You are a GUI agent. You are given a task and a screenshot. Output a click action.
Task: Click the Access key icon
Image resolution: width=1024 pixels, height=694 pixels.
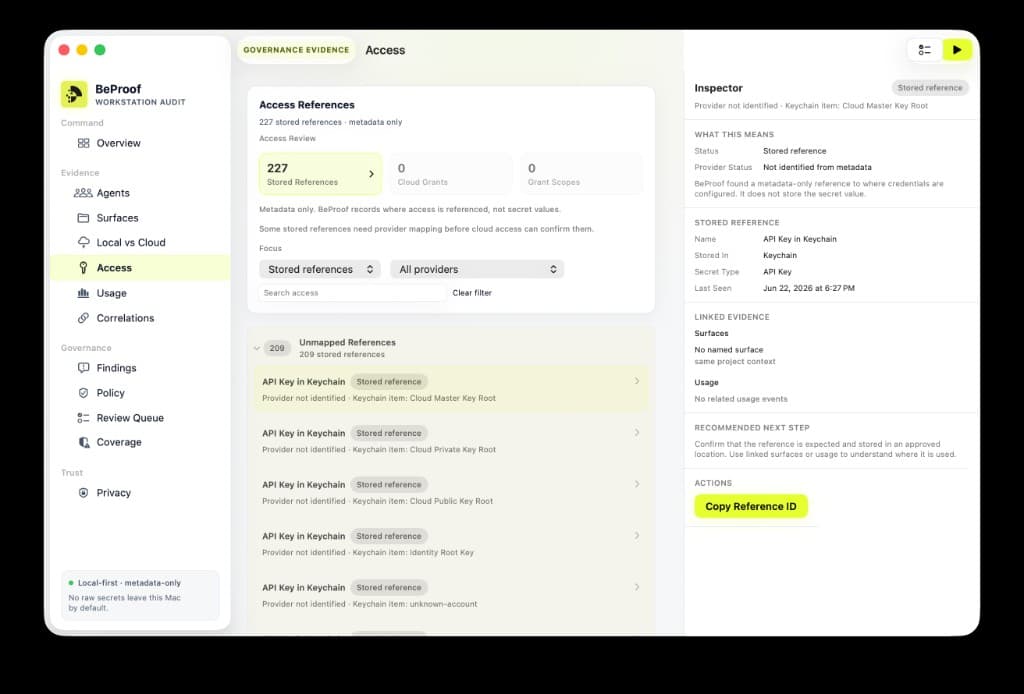tap(83, 268)
